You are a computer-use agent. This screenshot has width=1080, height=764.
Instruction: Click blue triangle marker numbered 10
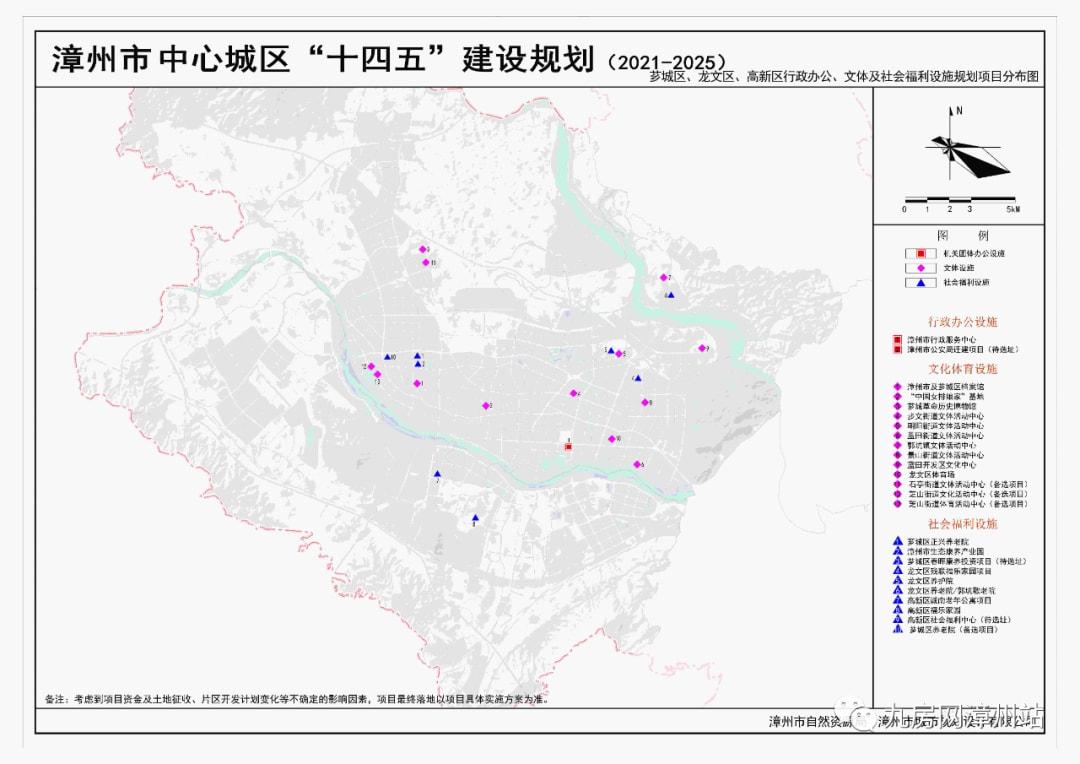tap(387, 357)
